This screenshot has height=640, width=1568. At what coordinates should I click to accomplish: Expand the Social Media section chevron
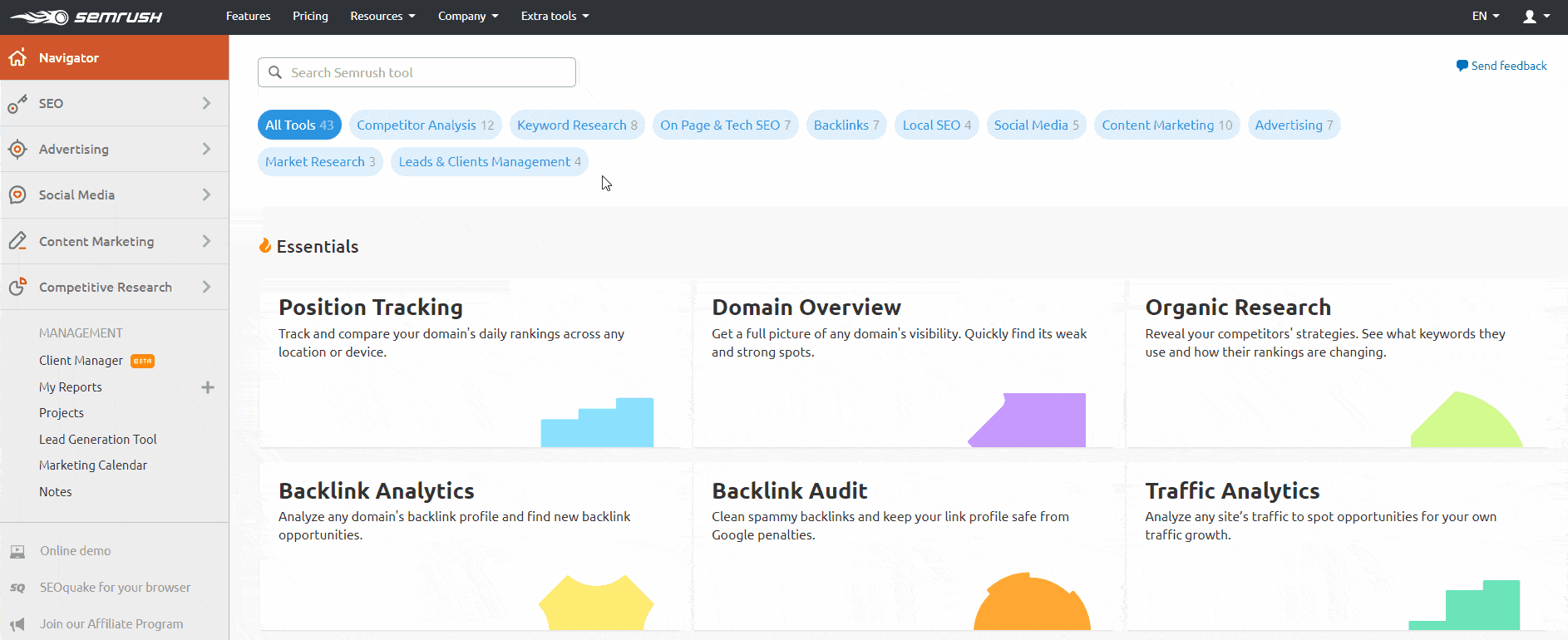pyautogui.click(x=206, y=194)
